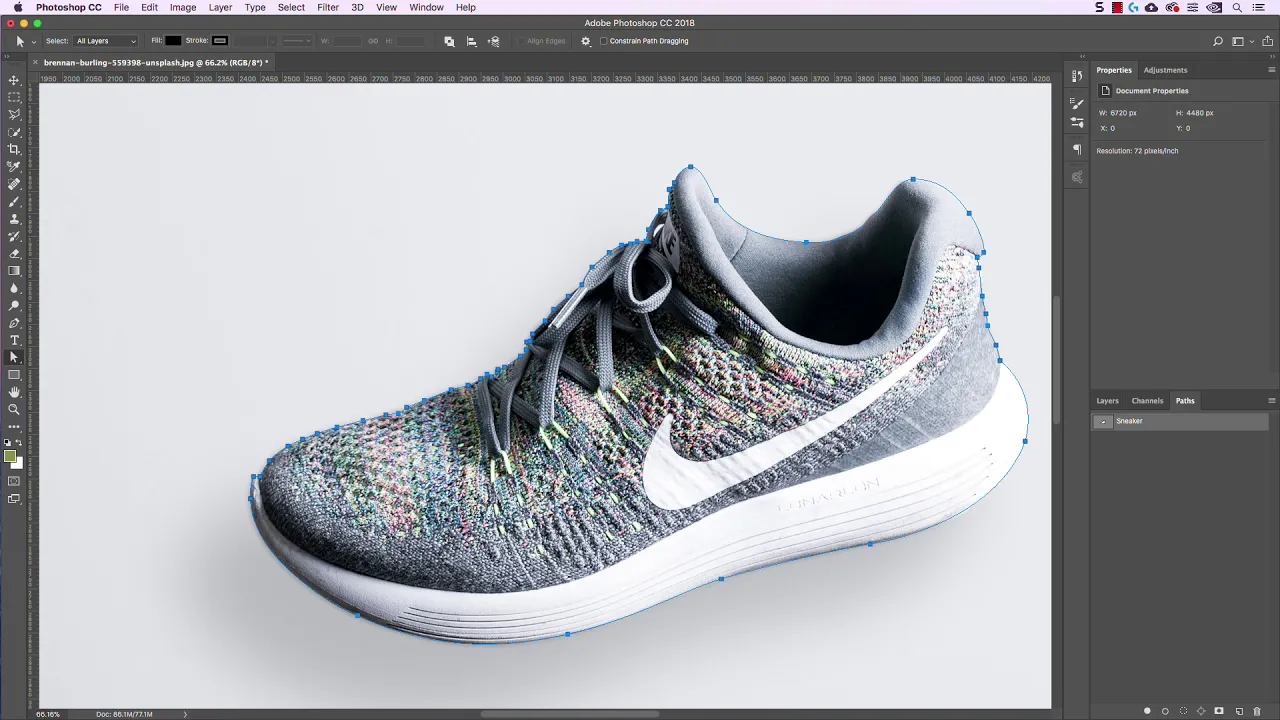
Task: Open the Brushes panel icon
Action: pyautogui.click(x=1077, y=122)
